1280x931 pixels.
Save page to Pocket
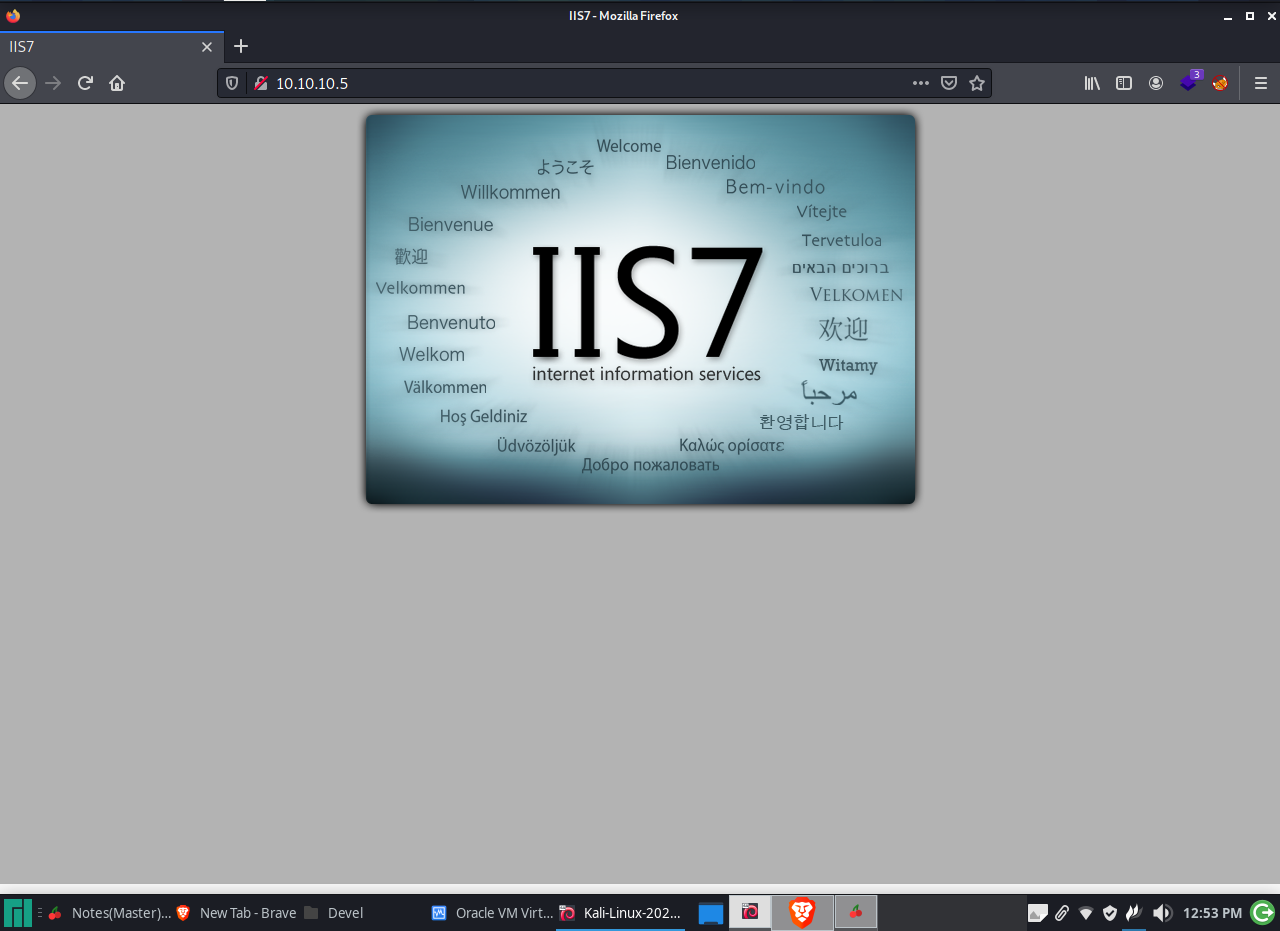(x=949, y=83)
